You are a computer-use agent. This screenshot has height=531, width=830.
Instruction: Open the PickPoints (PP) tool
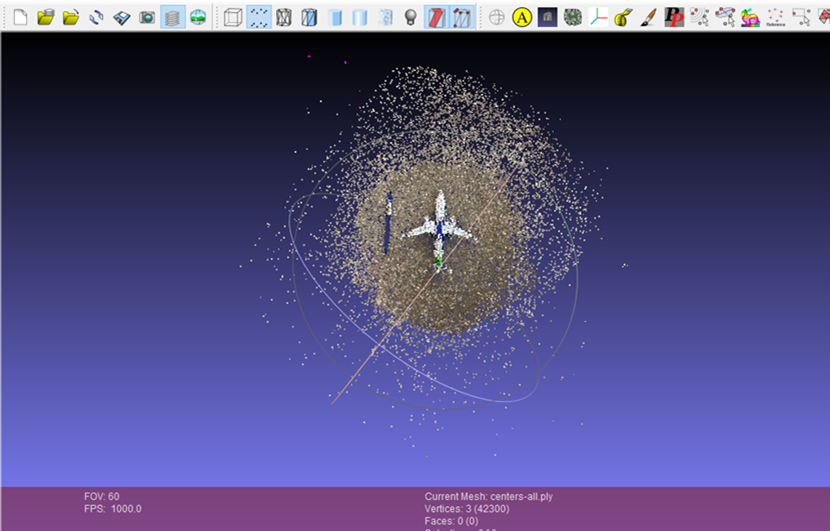click(674, 17)
